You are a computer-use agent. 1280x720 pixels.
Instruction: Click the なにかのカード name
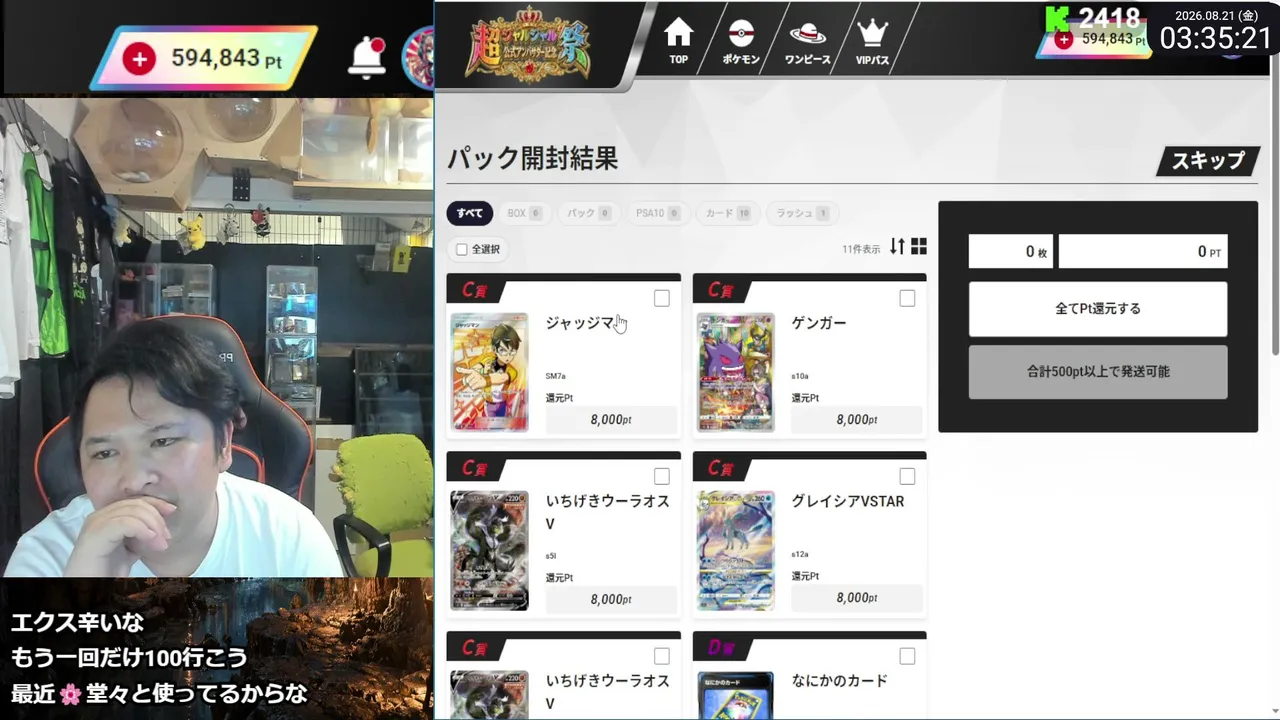839,681
